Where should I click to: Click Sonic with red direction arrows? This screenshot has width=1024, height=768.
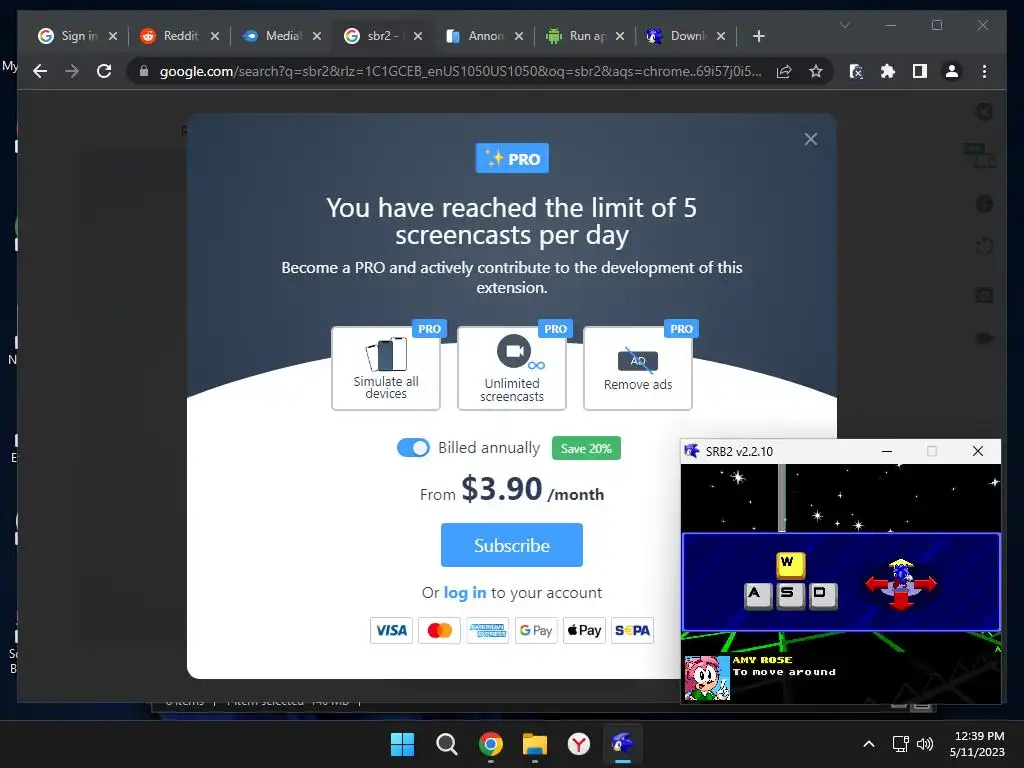pyautogui.click(x=901, y=584)
